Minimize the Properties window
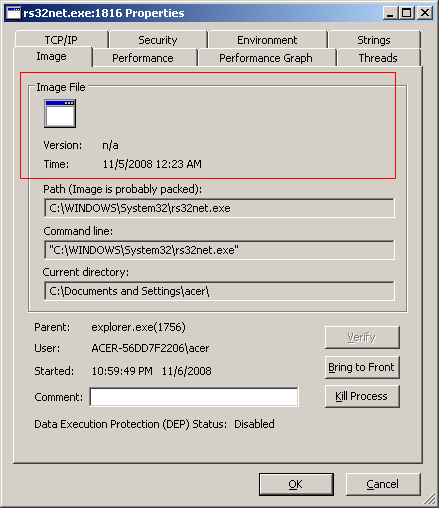 [x=390, y=13]
